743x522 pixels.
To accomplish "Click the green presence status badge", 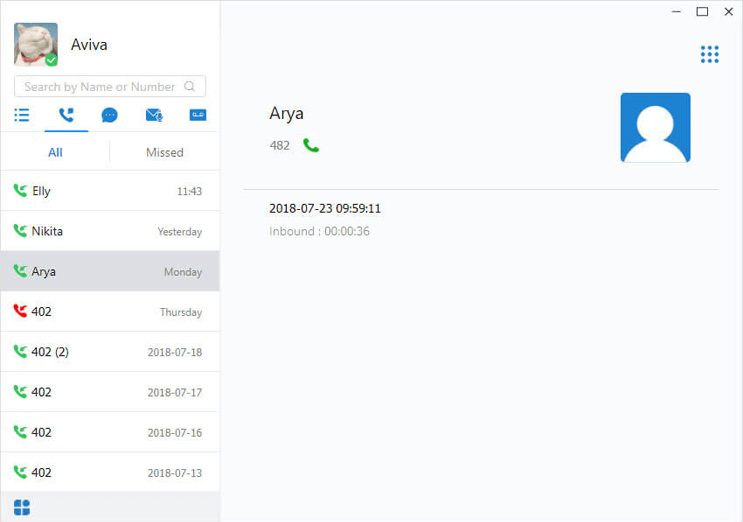I will tap(51, 60).
